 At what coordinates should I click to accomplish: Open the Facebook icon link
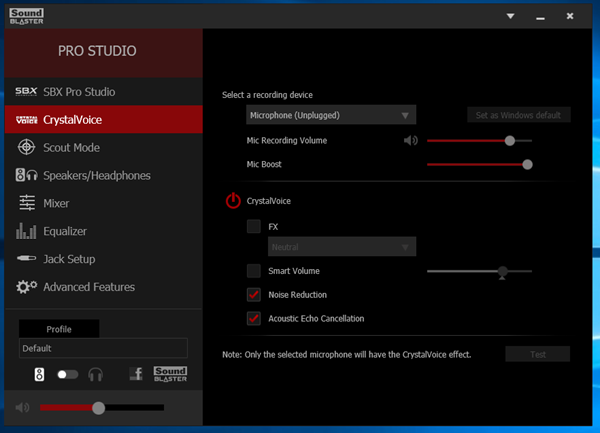pos(136,374)
